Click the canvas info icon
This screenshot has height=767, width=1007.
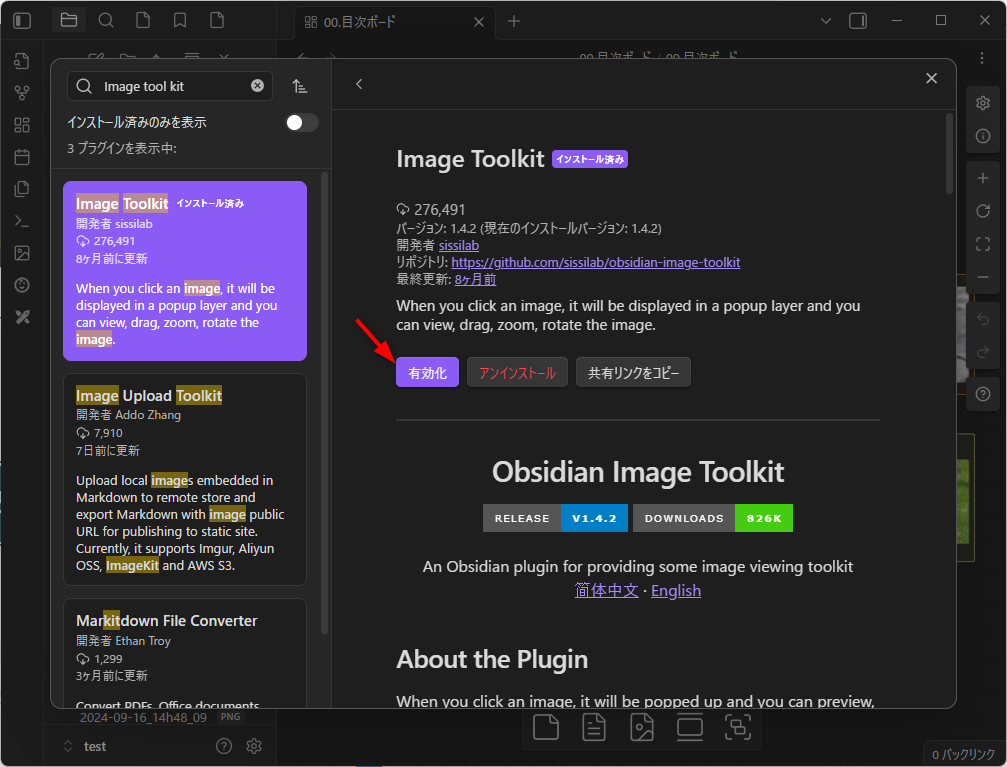[983, 136]
